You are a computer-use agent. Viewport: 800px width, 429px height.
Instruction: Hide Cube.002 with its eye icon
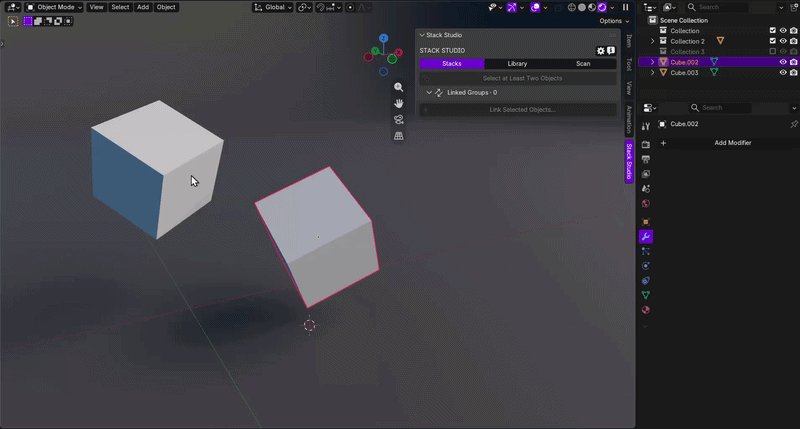(783, 62)
